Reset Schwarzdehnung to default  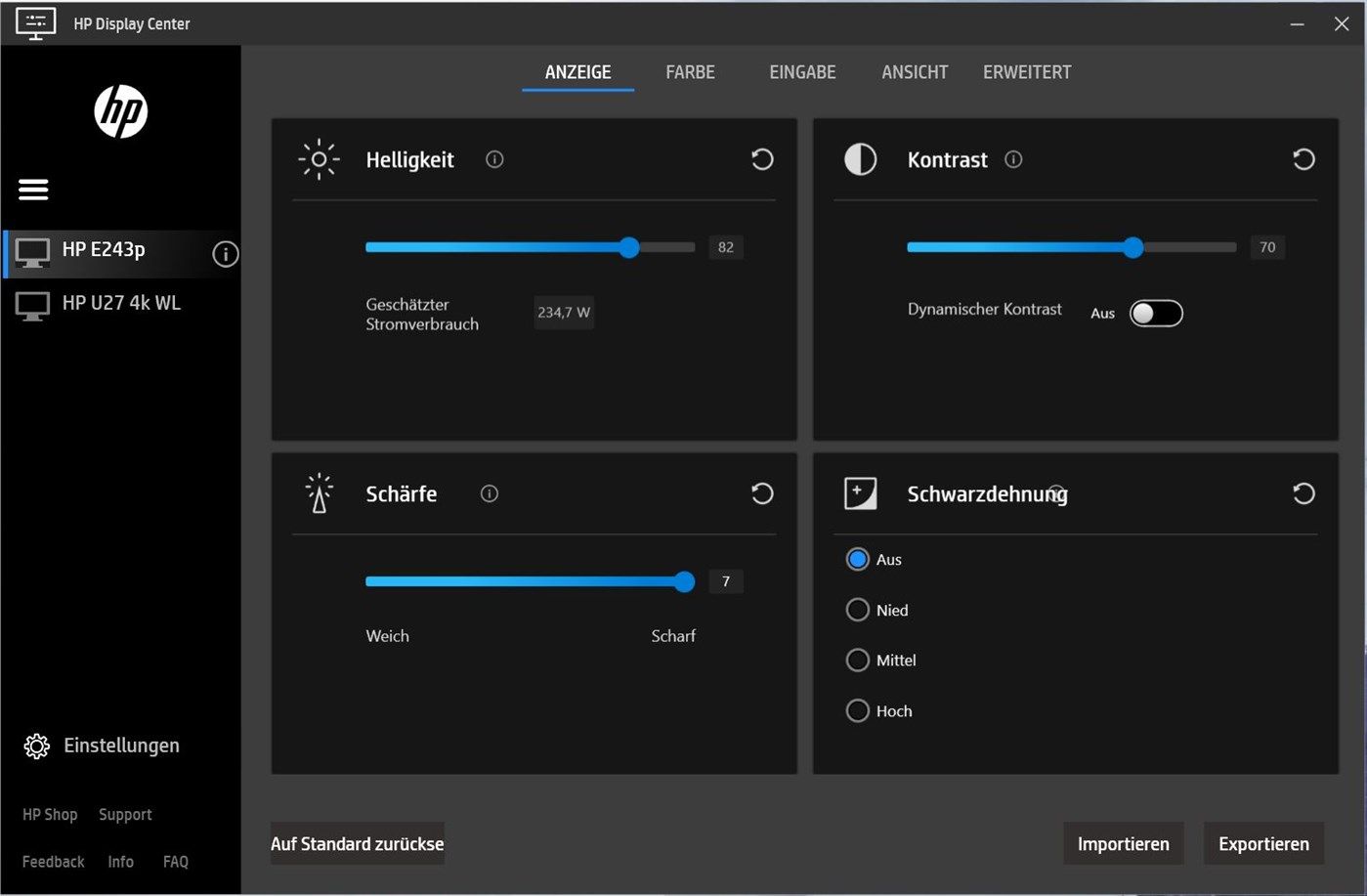coord(1303,493)
